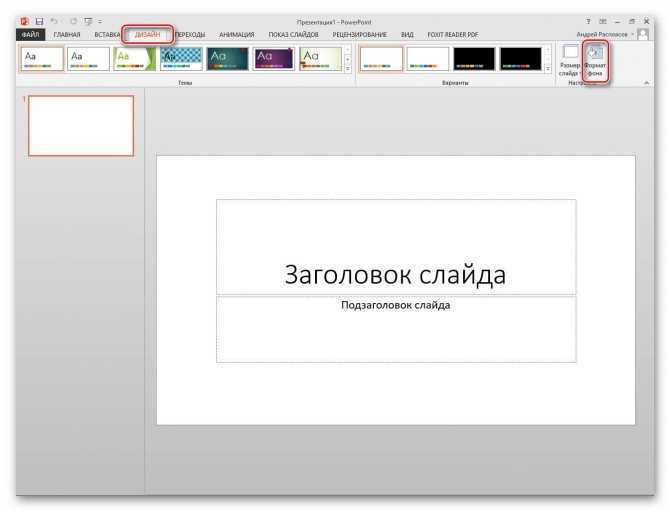Open the Customize Quick Access Toolbar arrow
This screenshot has width=670, height=512.
click(x=100, y=21)
